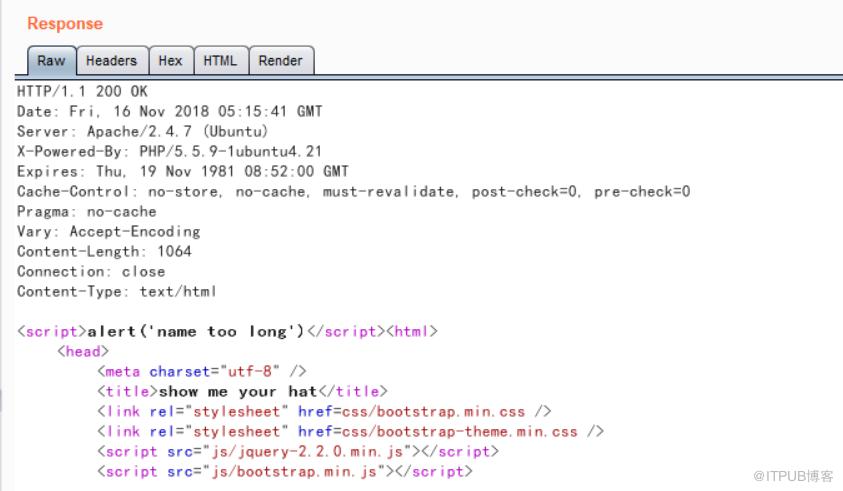Click the 'HTTP/1.1 200 OK' status line
The image size is (843, 491).
(82, 91)
